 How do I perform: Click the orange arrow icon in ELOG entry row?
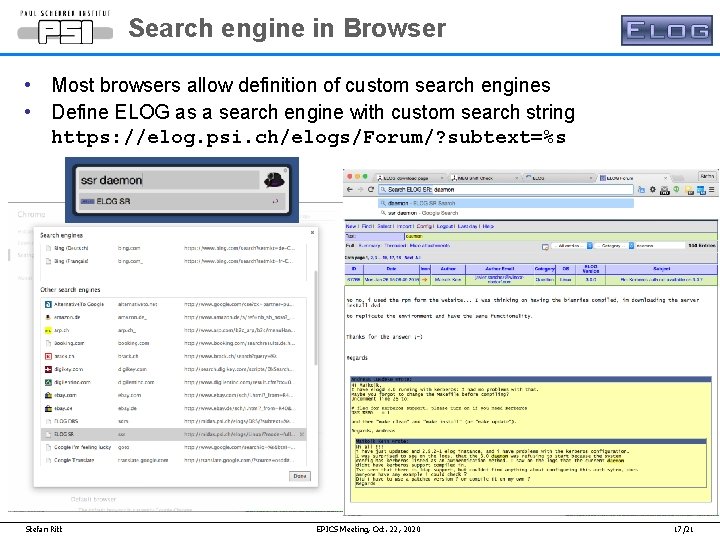pos(425,279)
